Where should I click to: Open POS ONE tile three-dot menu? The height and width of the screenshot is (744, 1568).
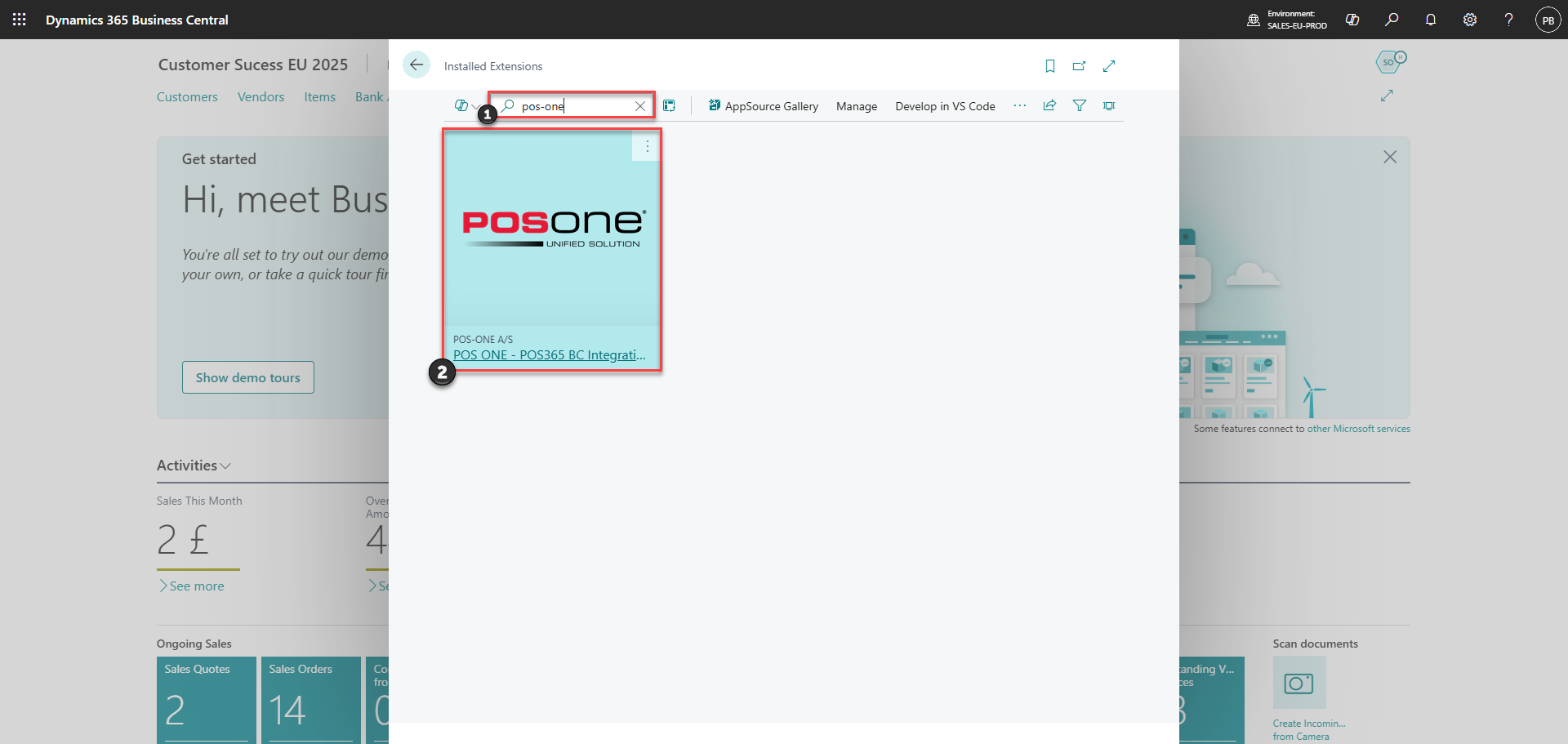(647, 146)
